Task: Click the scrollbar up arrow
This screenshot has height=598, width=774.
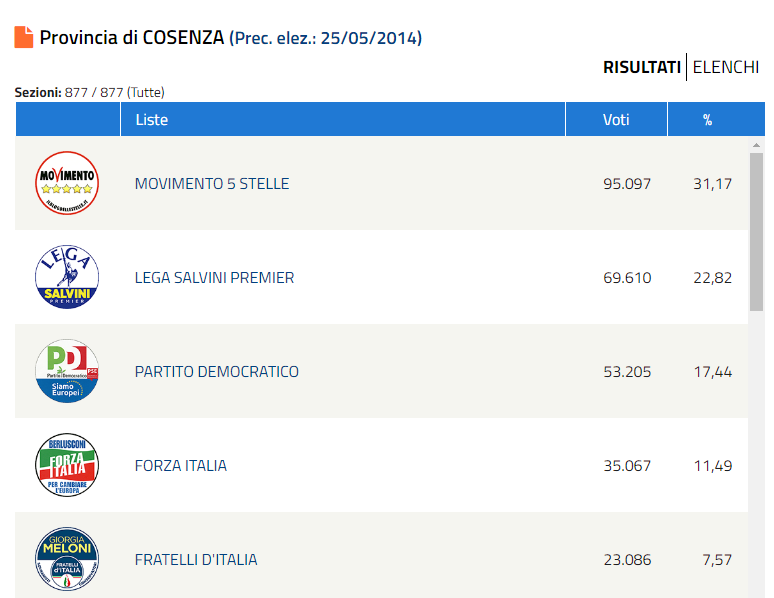Action: pos(756,145)
